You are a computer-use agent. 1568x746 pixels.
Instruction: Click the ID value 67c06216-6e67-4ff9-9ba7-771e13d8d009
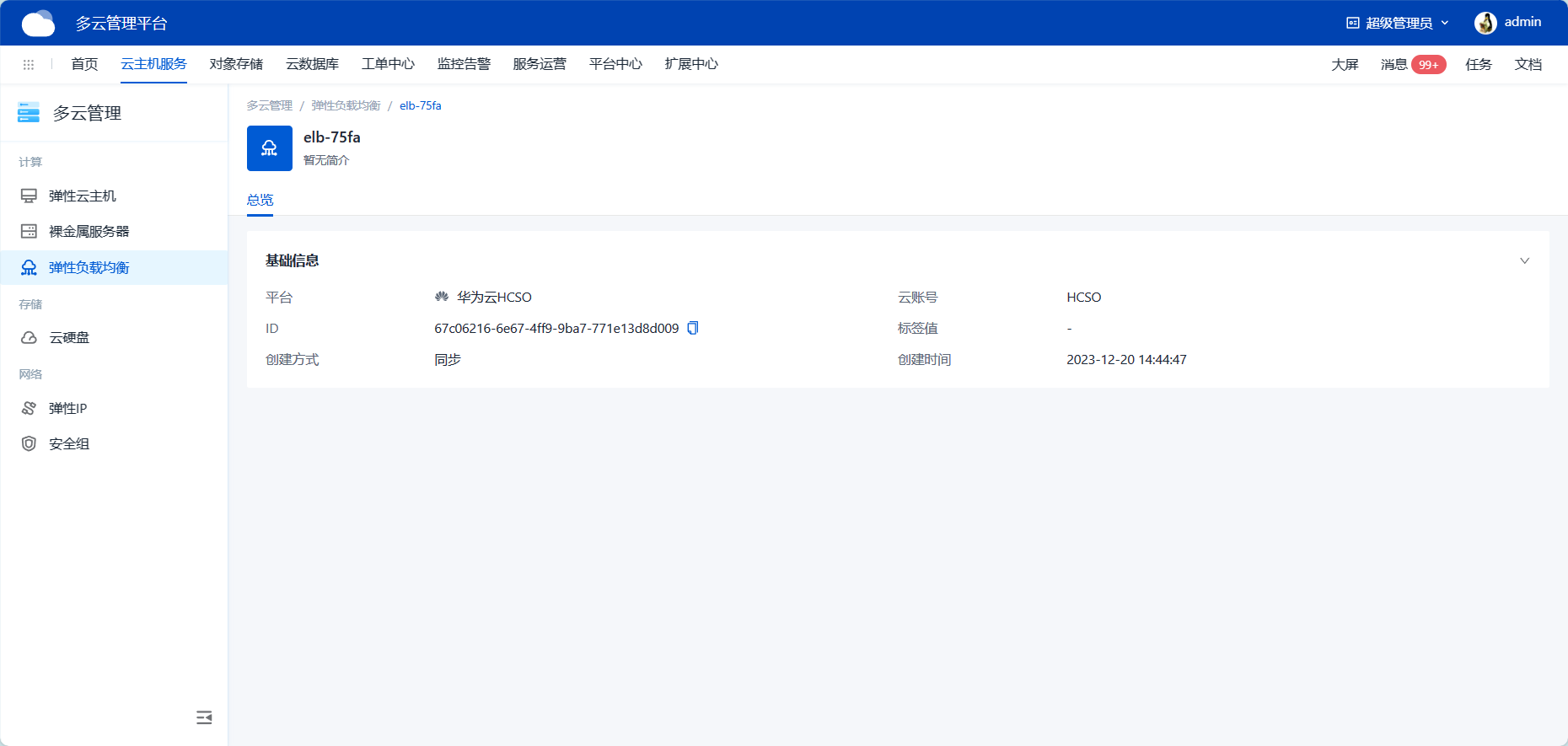(556, 328)
